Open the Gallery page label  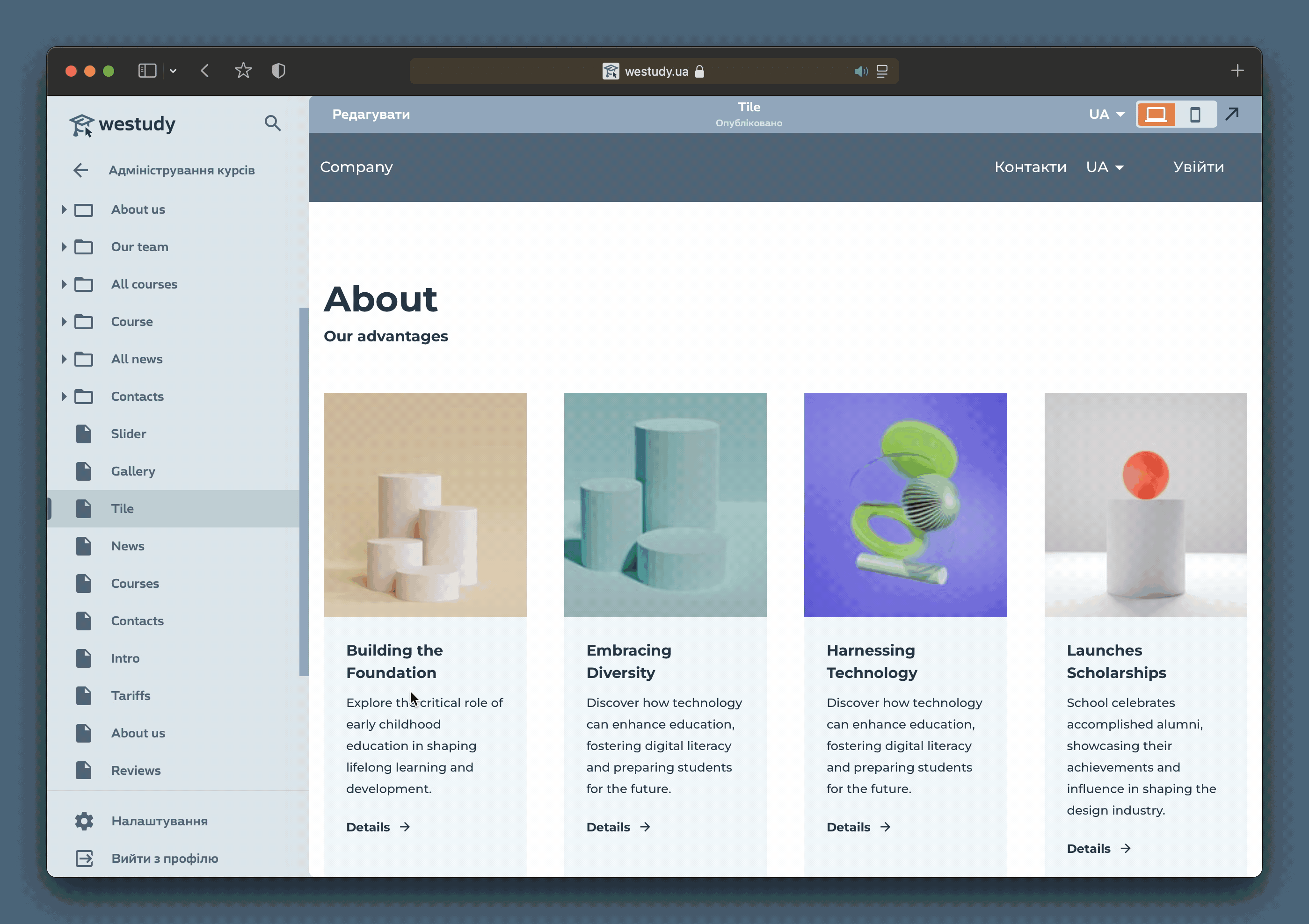pos(133,471)
